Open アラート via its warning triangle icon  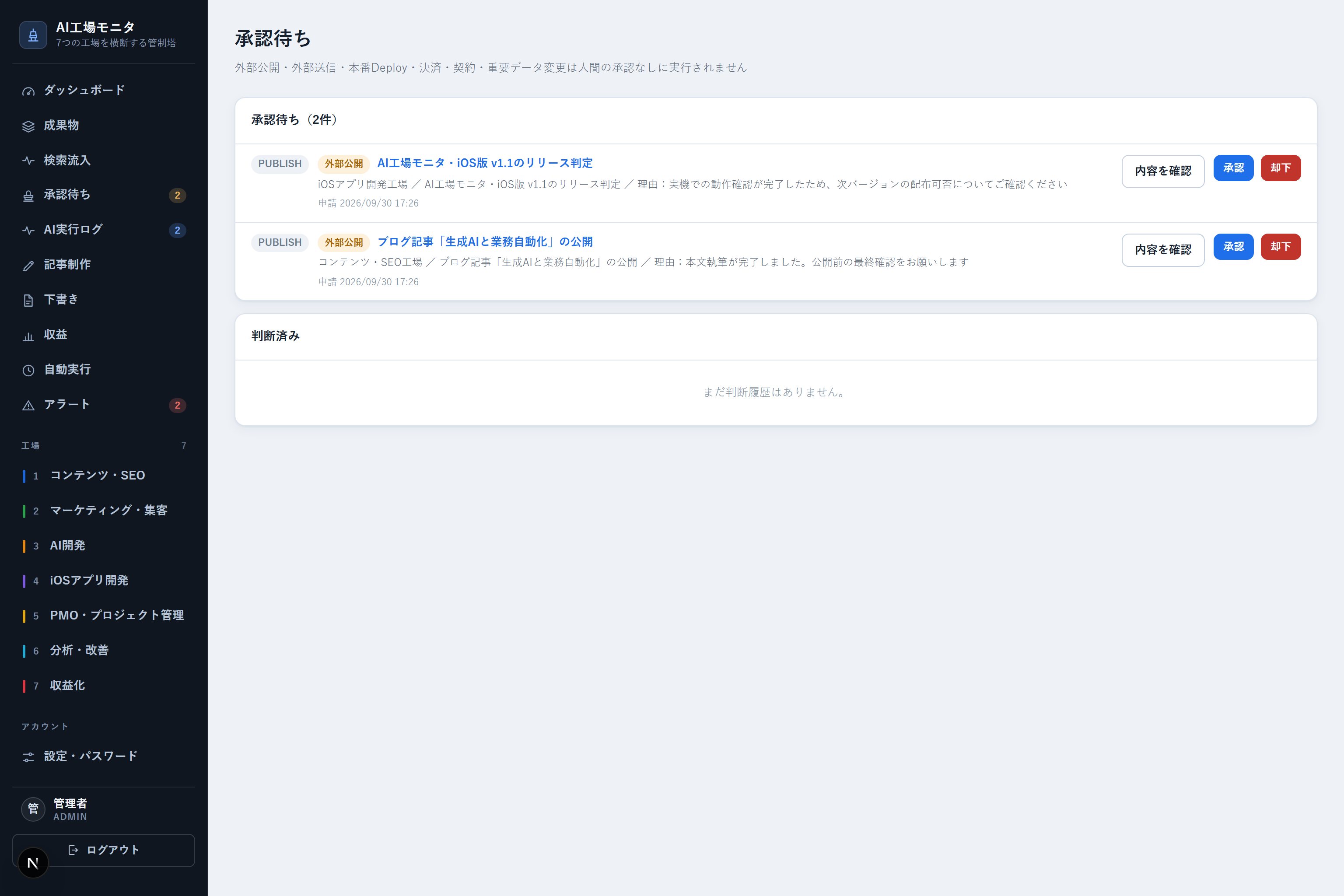pos(28,405)
